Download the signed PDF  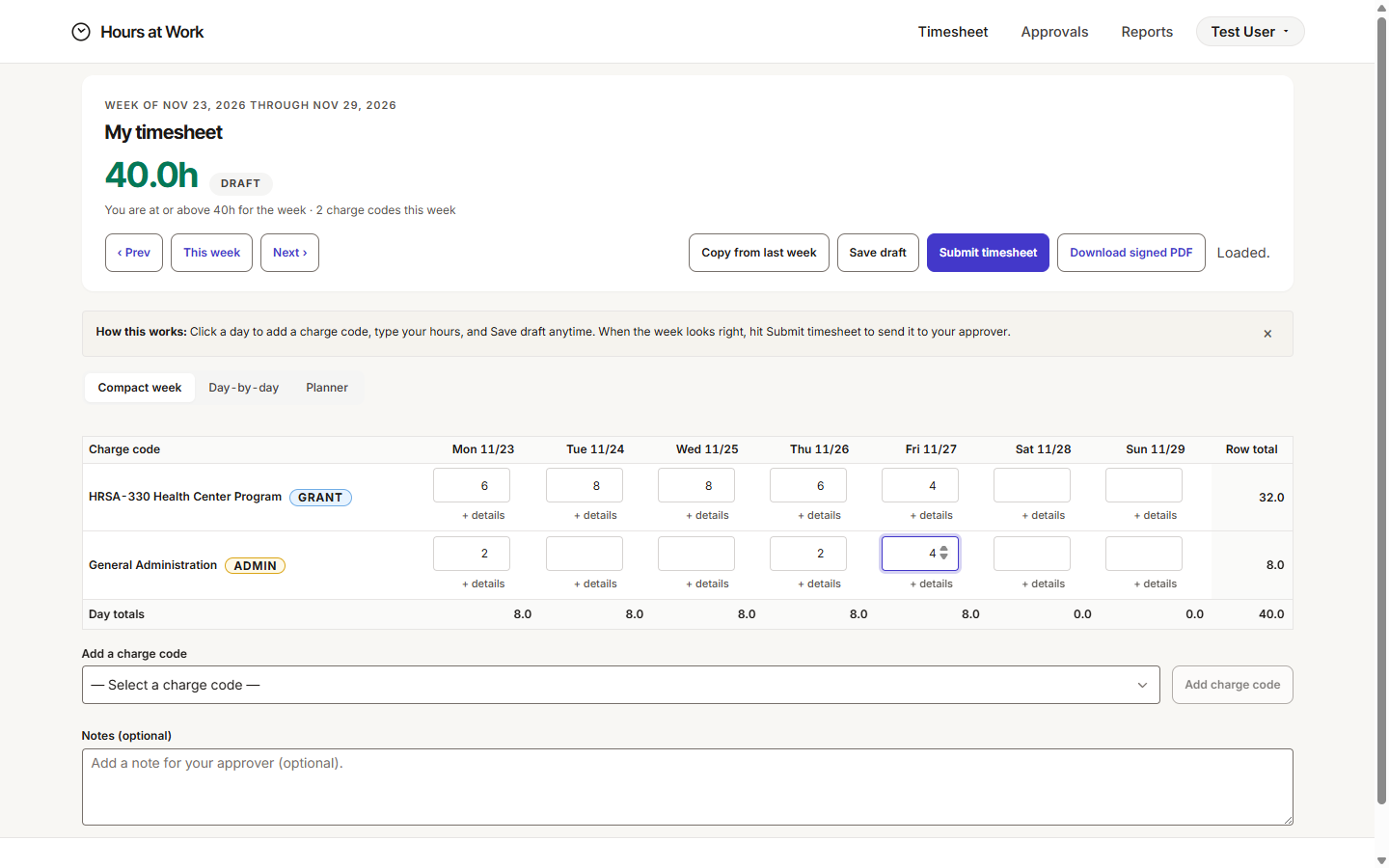pyautogui.click(x=1130, y=253)
